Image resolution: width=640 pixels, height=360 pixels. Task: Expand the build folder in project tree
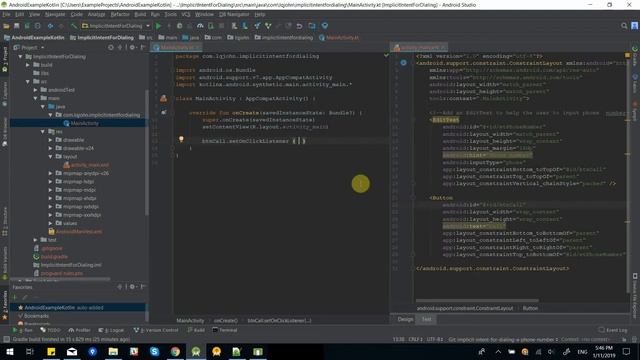tap(28, 65)
